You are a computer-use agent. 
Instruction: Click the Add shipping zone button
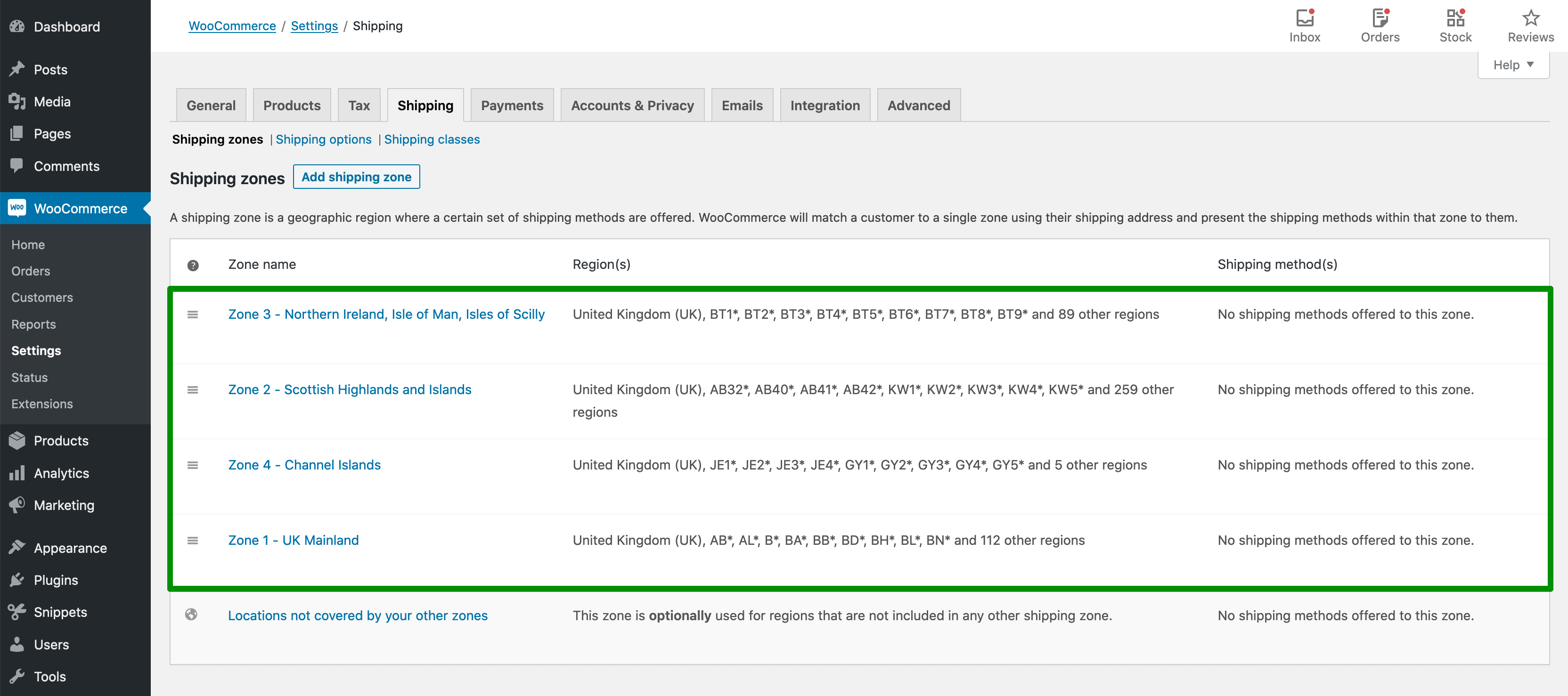[356, 177]
